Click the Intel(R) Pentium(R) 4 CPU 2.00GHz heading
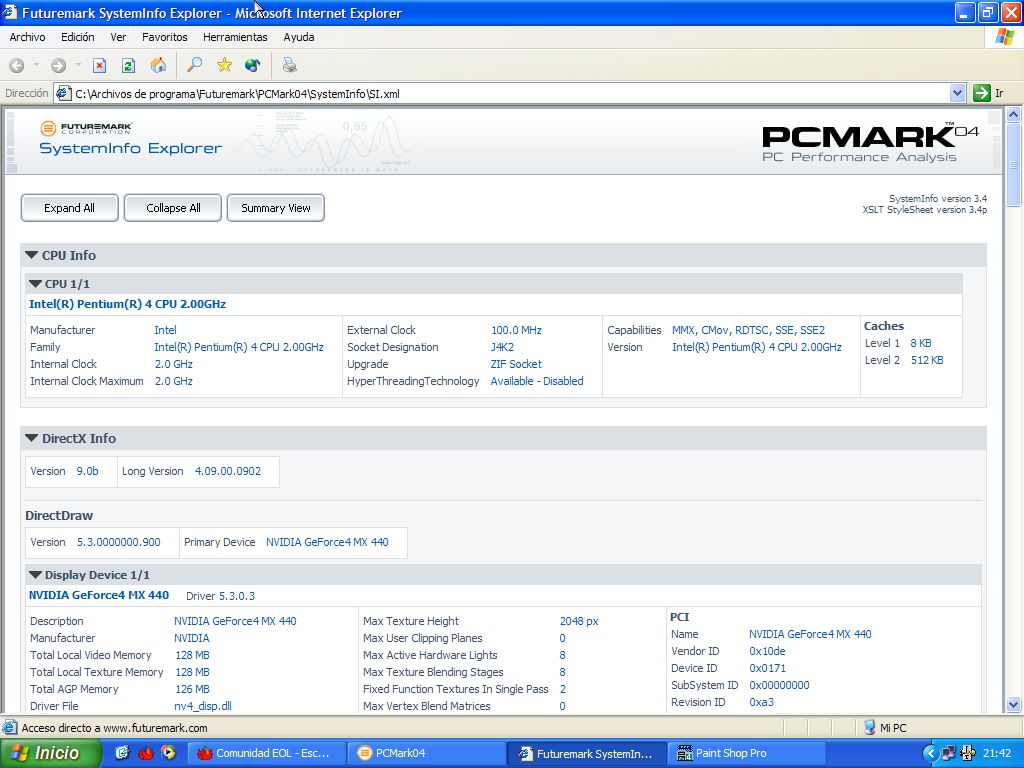 127,304
